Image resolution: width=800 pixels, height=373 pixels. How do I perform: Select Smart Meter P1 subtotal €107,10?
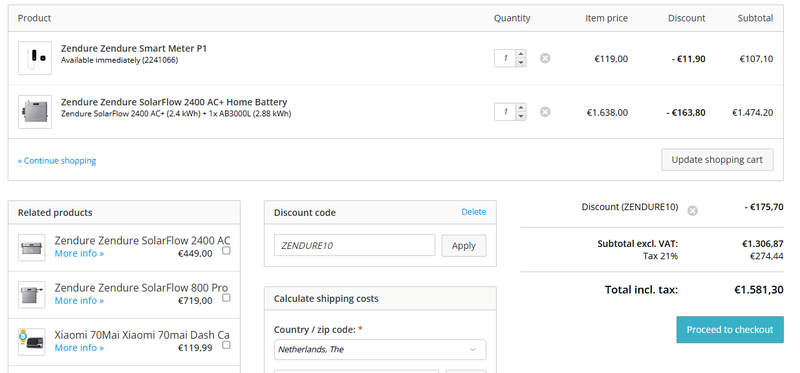coord(756,59)
